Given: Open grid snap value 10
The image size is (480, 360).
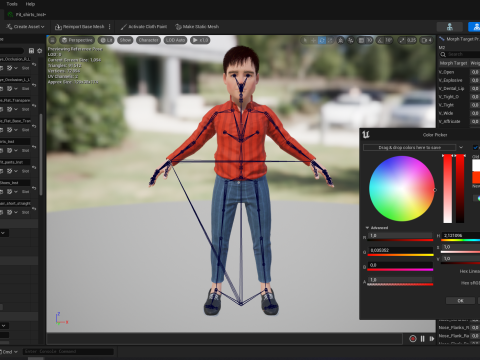Looking at the screenshot, I should [369, 40].
